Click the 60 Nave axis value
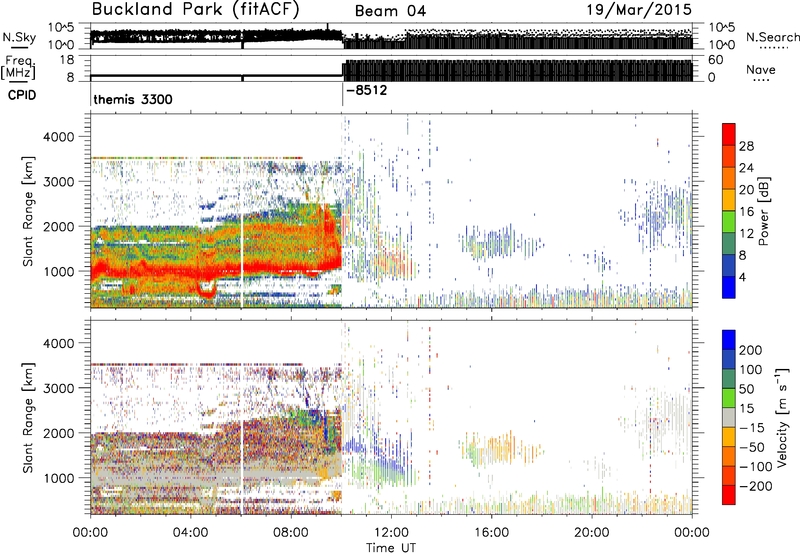This screenshot has height=554, width=800. [x=715, y=60]
